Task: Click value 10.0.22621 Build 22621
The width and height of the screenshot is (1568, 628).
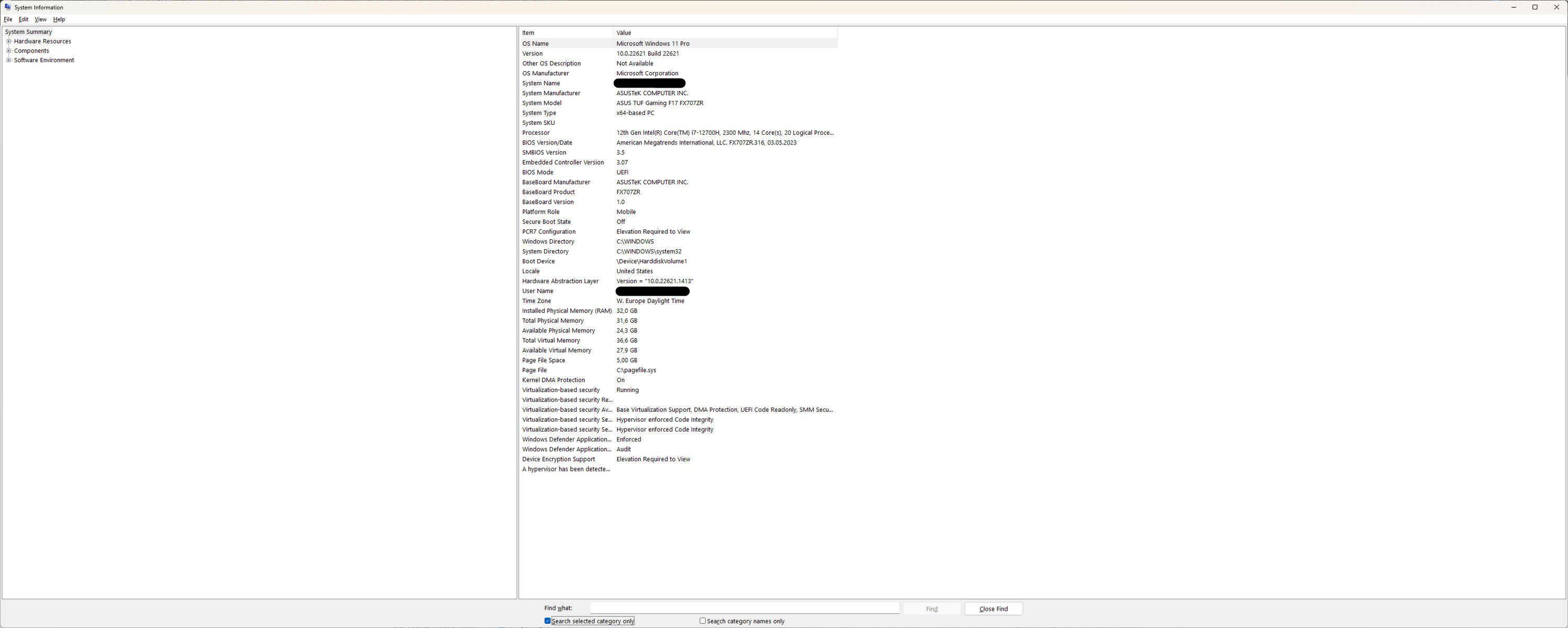Action: point(648,53)
